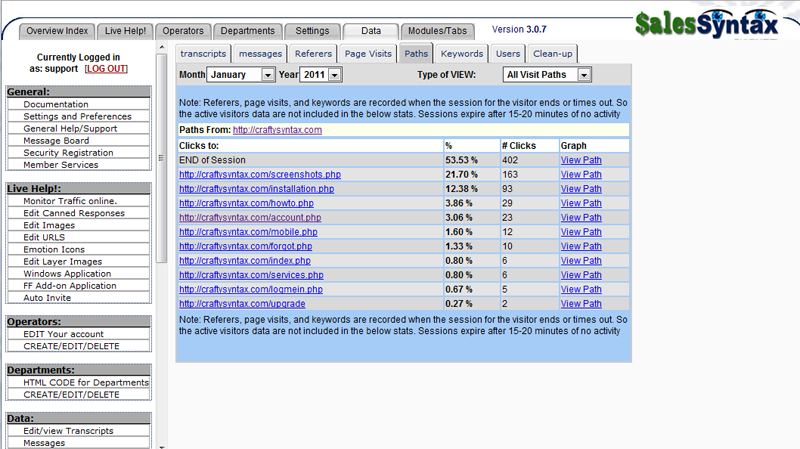Screen dimensions: 800x449
Task: Select the Paths sub-tab
Action: [x=416, y=54]
